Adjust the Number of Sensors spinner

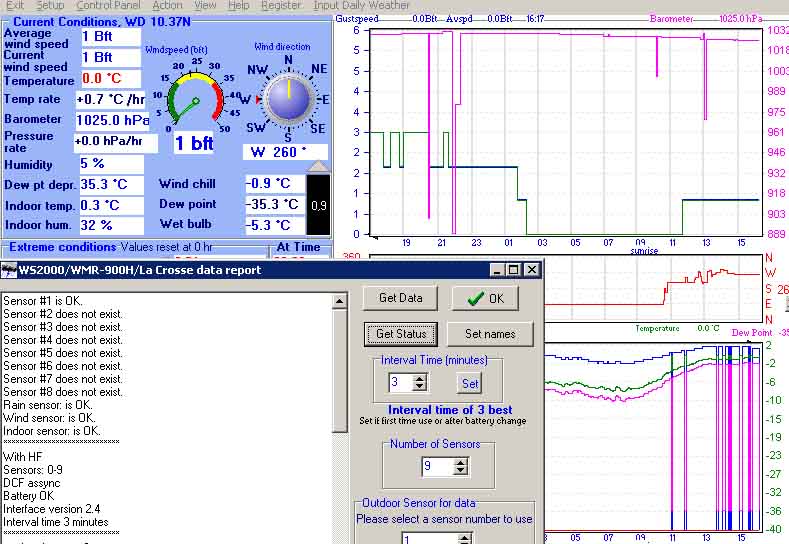click(461, 466)
